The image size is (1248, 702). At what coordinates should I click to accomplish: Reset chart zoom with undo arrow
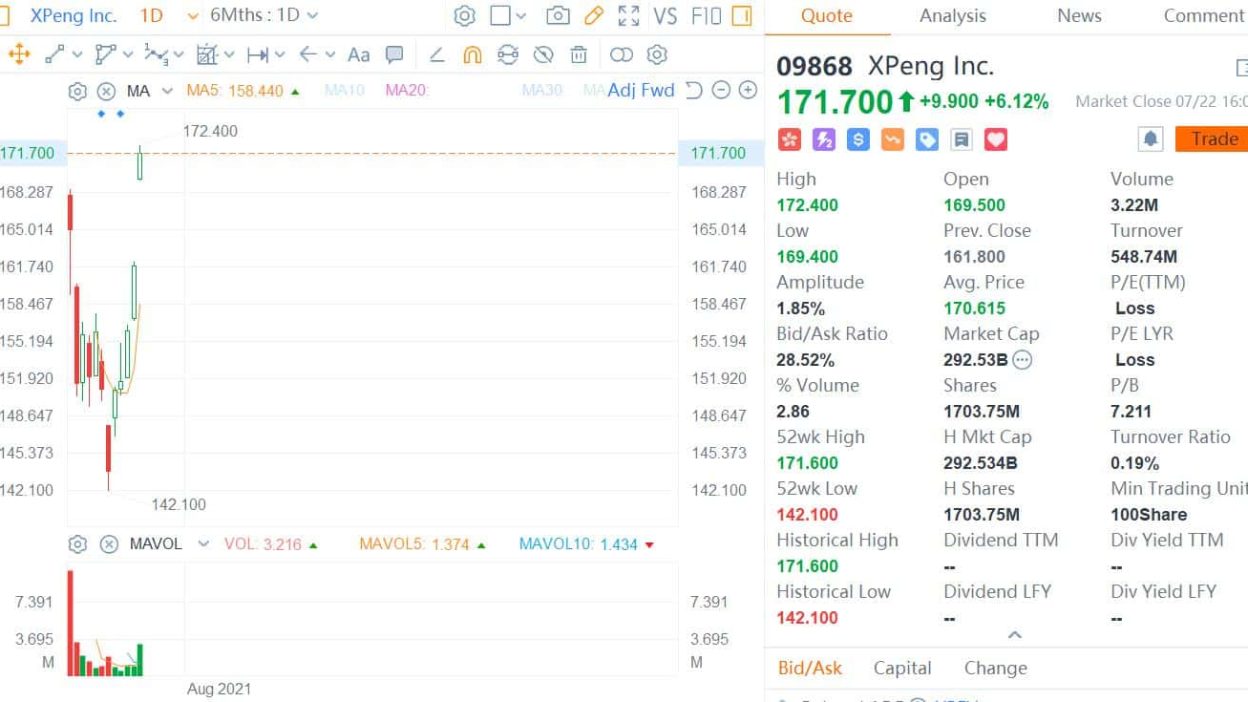pos(695,90)
